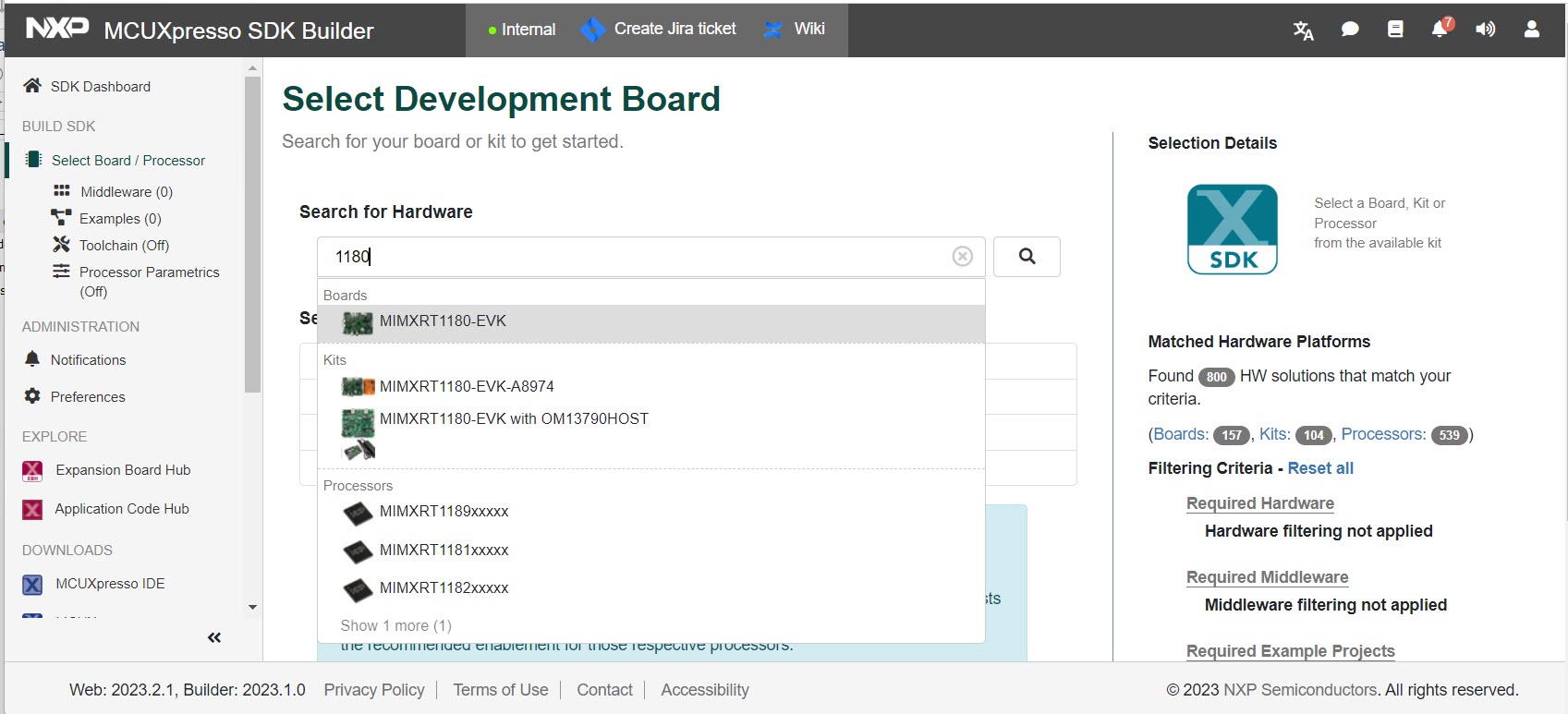Click the NXP logo

[x=57, y=28]
